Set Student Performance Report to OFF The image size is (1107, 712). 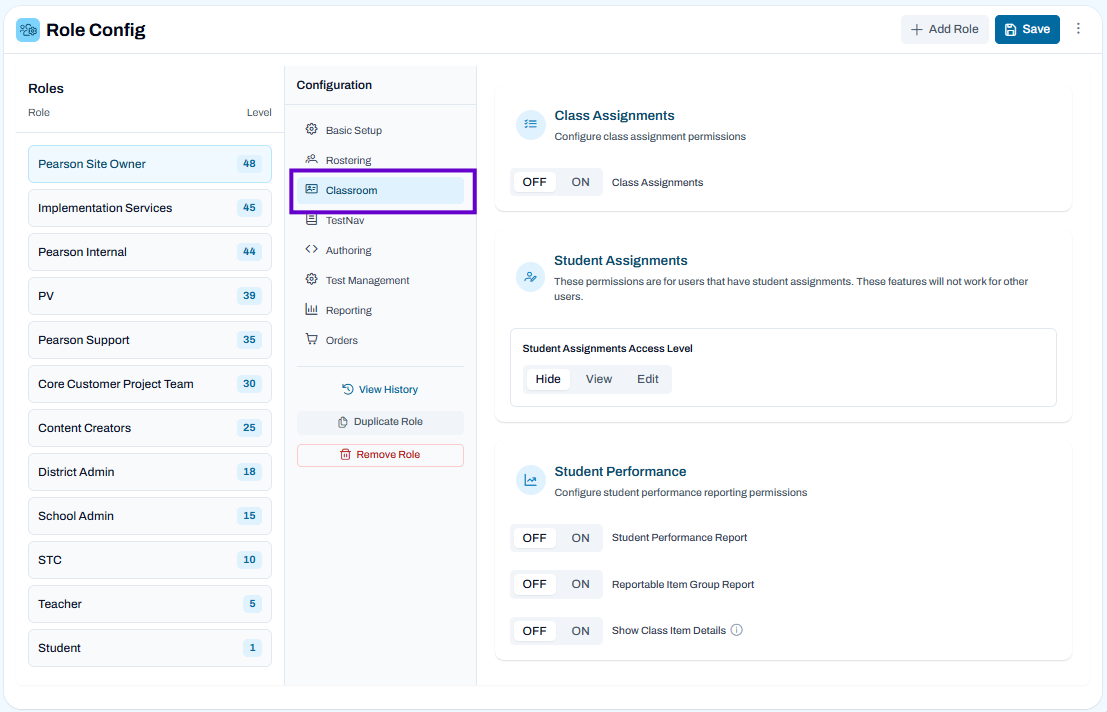(x=534, y=538)
